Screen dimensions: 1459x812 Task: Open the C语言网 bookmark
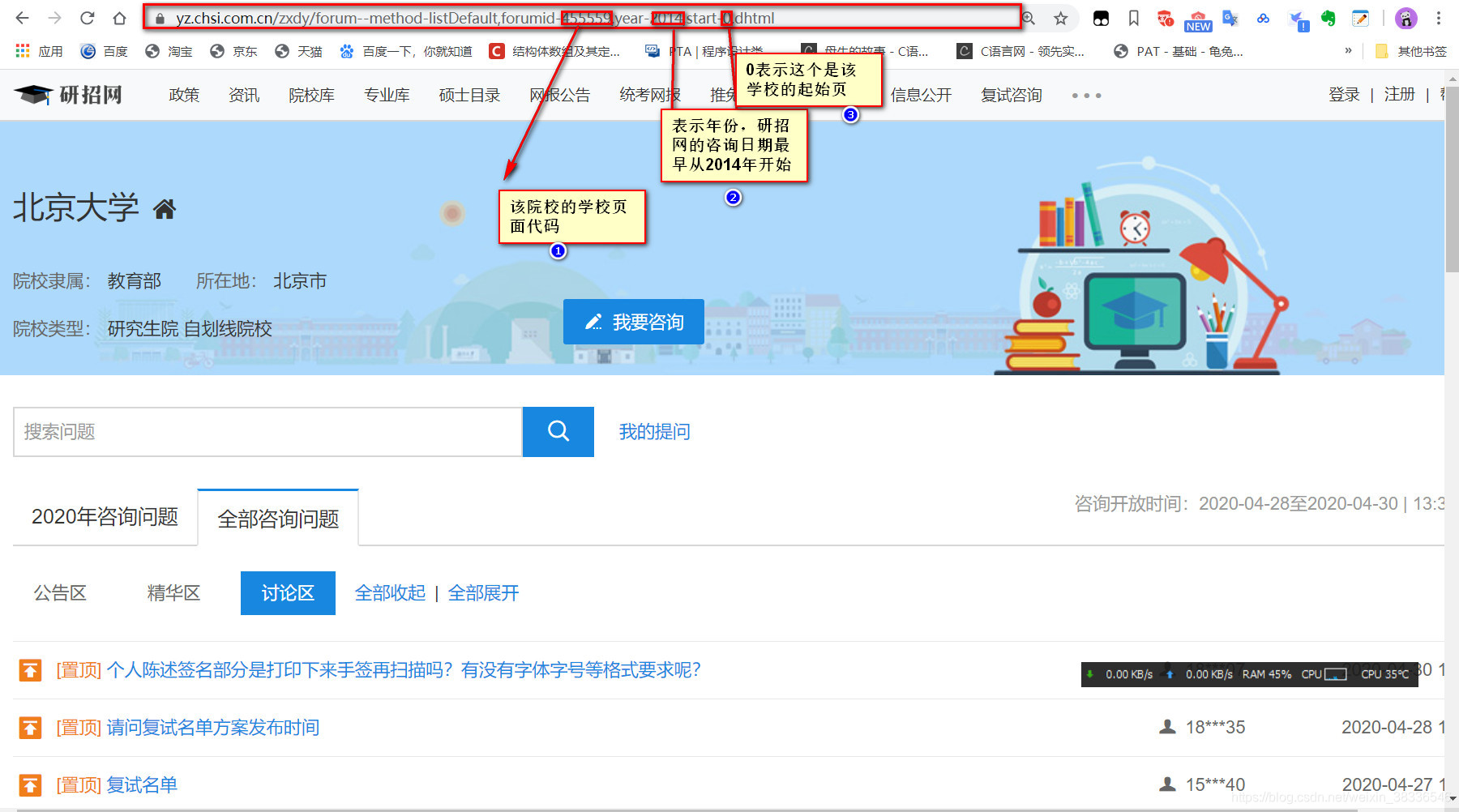[1020, 51]
